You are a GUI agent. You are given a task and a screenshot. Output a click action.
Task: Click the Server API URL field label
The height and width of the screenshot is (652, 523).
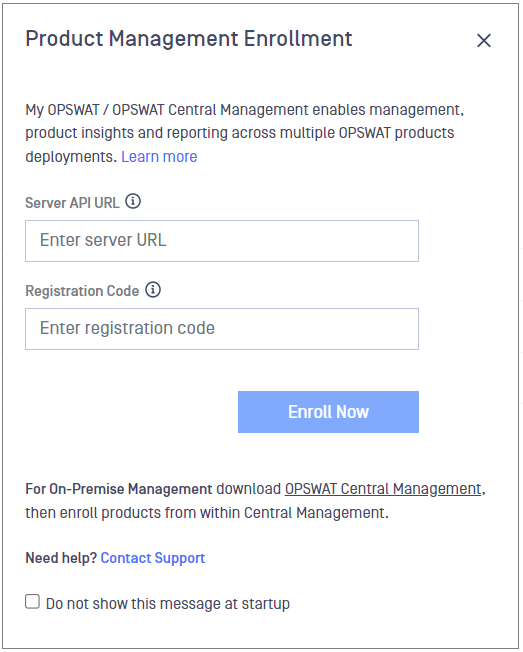[72, 203]
